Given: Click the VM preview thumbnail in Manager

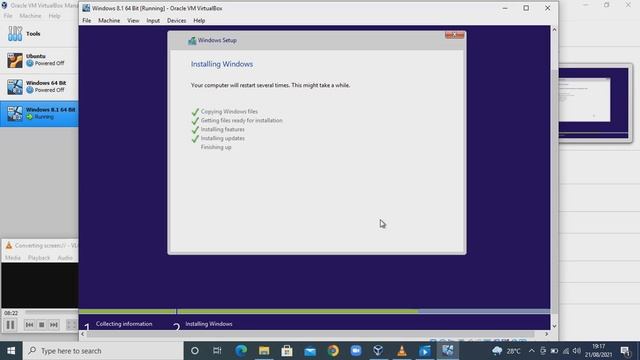Looking at the screenshot, I should coord(593,102).
